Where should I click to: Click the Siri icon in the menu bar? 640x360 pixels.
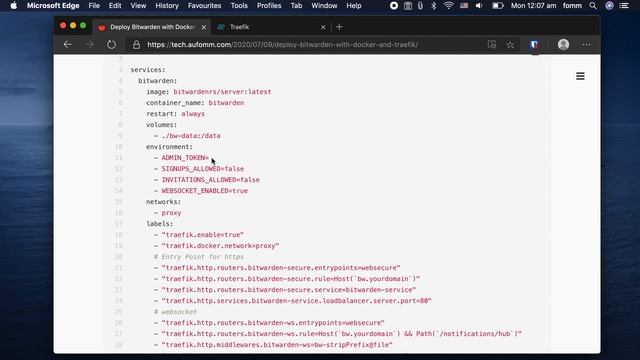609,6
